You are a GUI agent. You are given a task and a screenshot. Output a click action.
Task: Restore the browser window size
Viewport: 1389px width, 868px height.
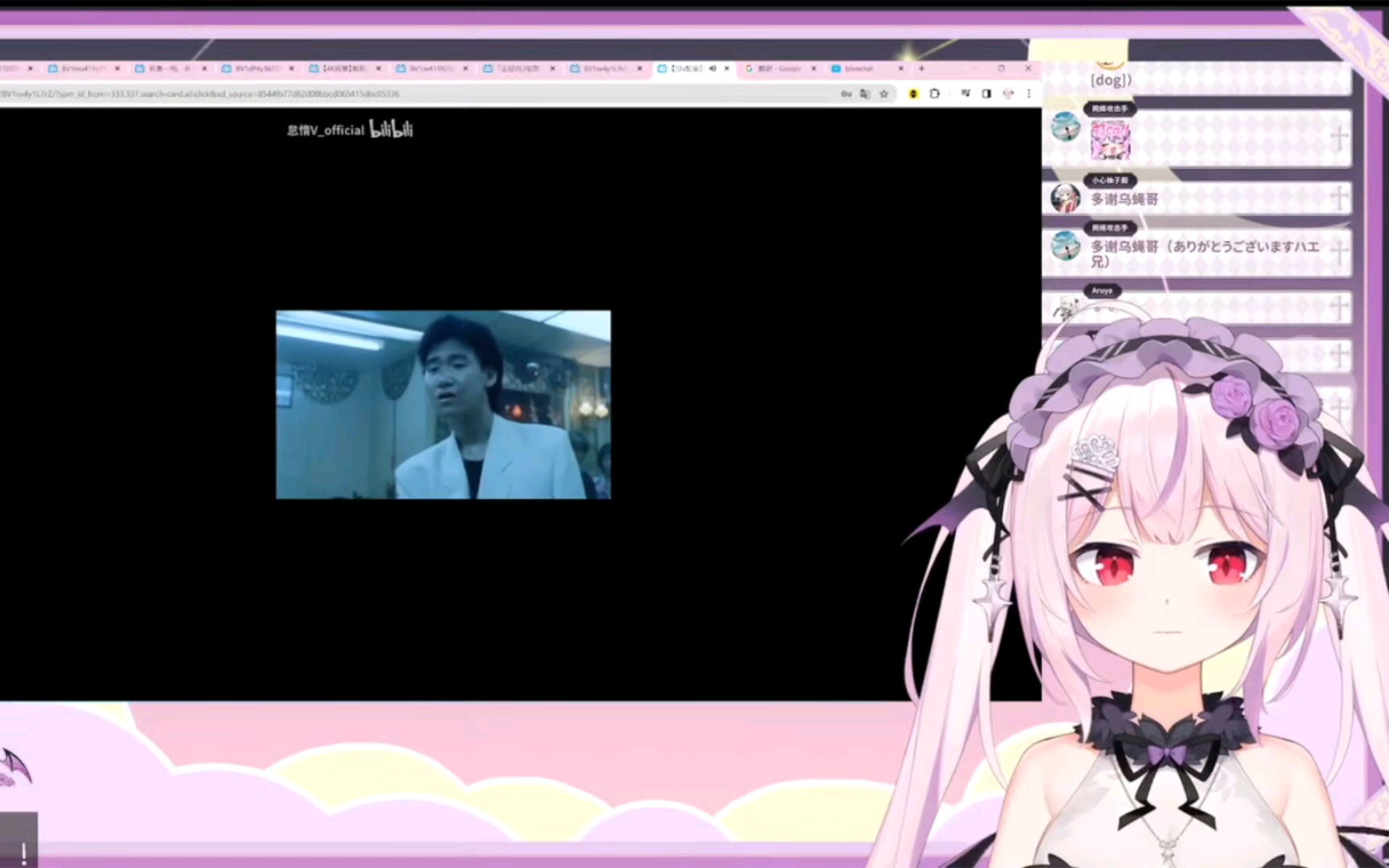tap(1001, 68)
